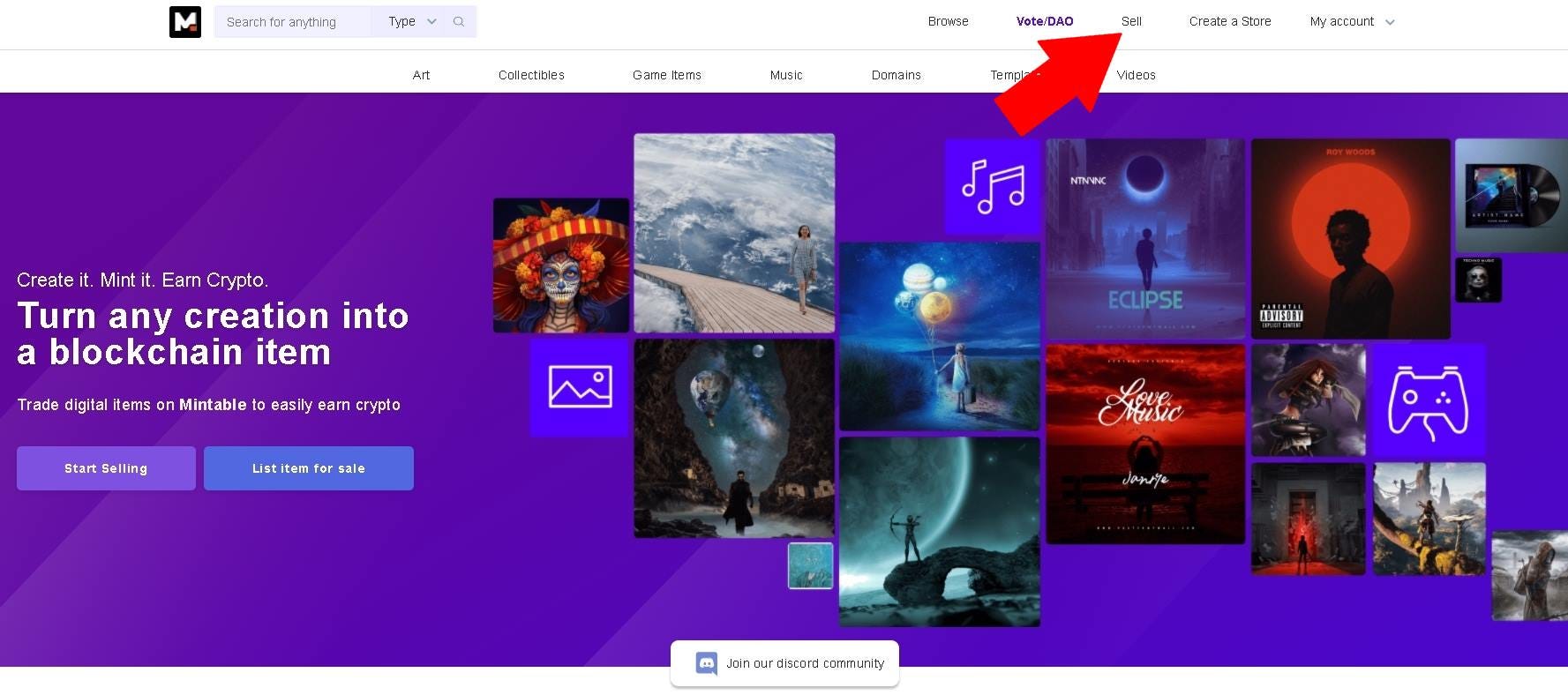
Task: Open the Sell page
Action: [1131, 21]
